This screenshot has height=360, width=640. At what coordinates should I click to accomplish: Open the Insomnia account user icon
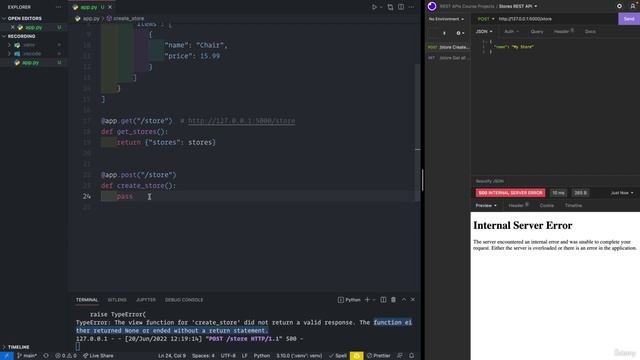coord(633,6)
